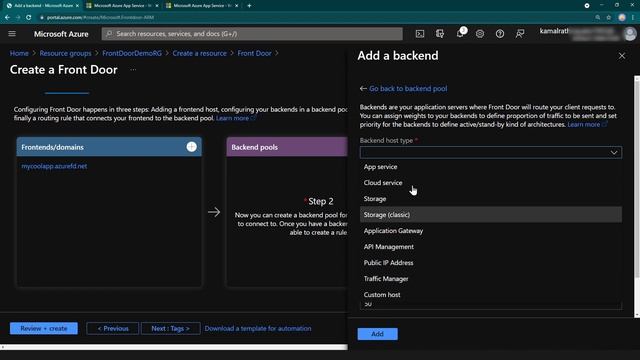Click Review + create button
The image size is (640, 360).
44,328
